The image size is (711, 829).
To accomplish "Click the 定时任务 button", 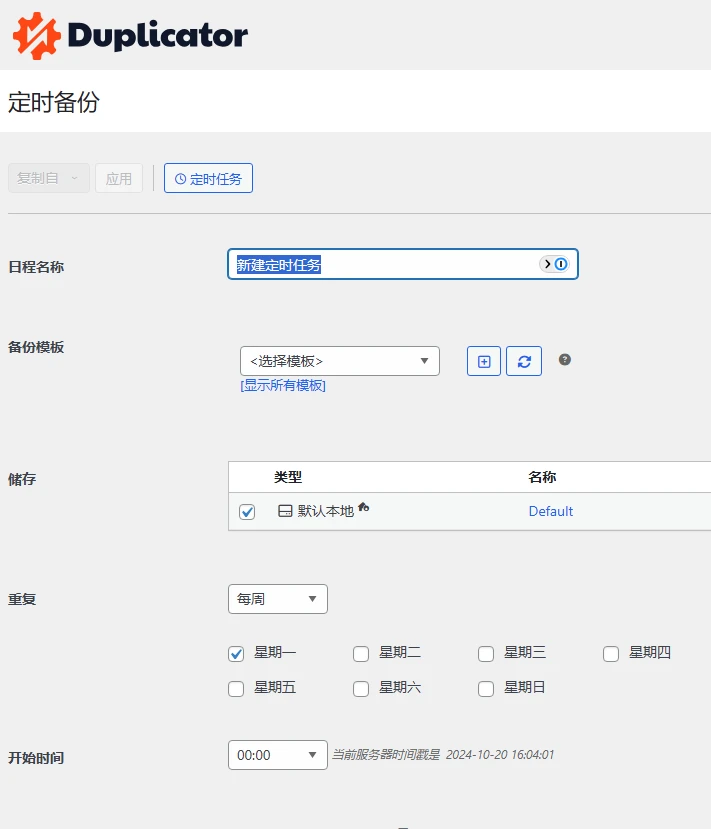I will [208, 178].
